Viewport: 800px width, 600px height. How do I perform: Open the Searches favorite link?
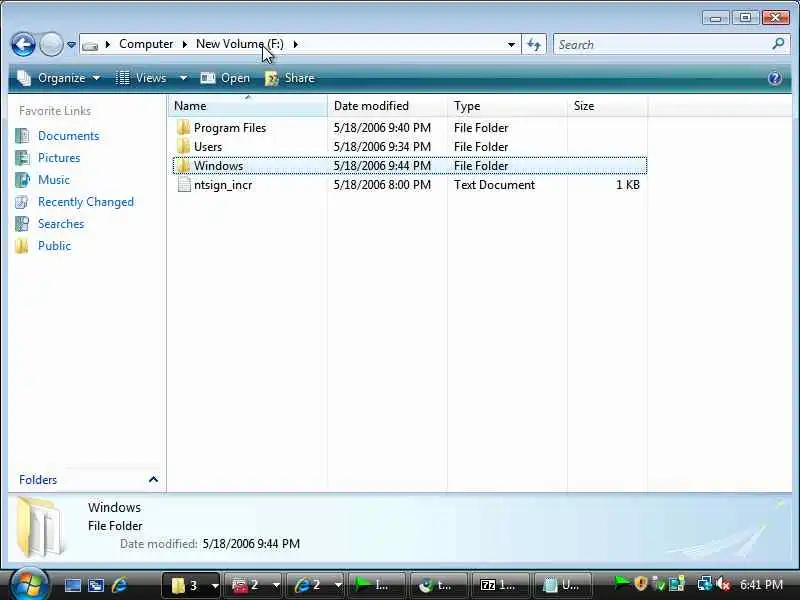coord(61,223)
